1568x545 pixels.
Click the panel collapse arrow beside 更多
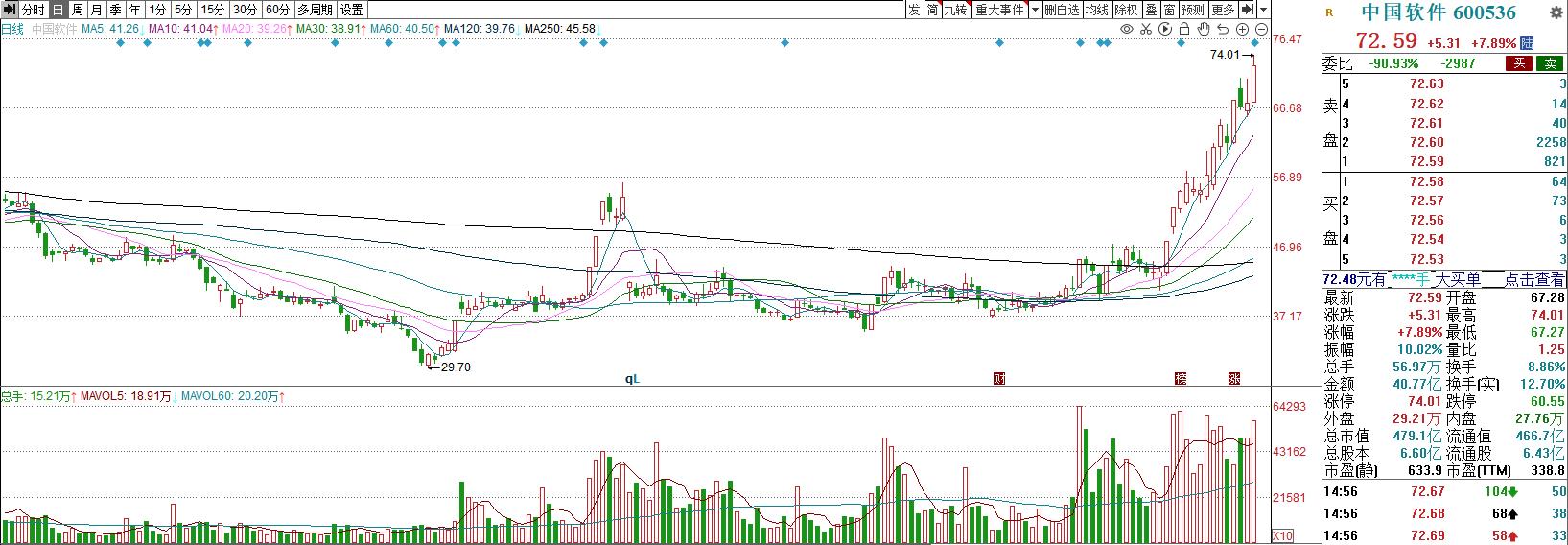pos(1247,10)
